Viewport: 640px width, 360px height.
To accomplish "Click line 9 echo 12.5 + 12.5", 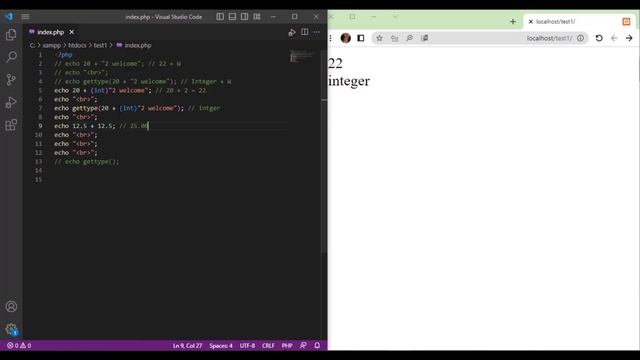I will [x=101, y=126].
